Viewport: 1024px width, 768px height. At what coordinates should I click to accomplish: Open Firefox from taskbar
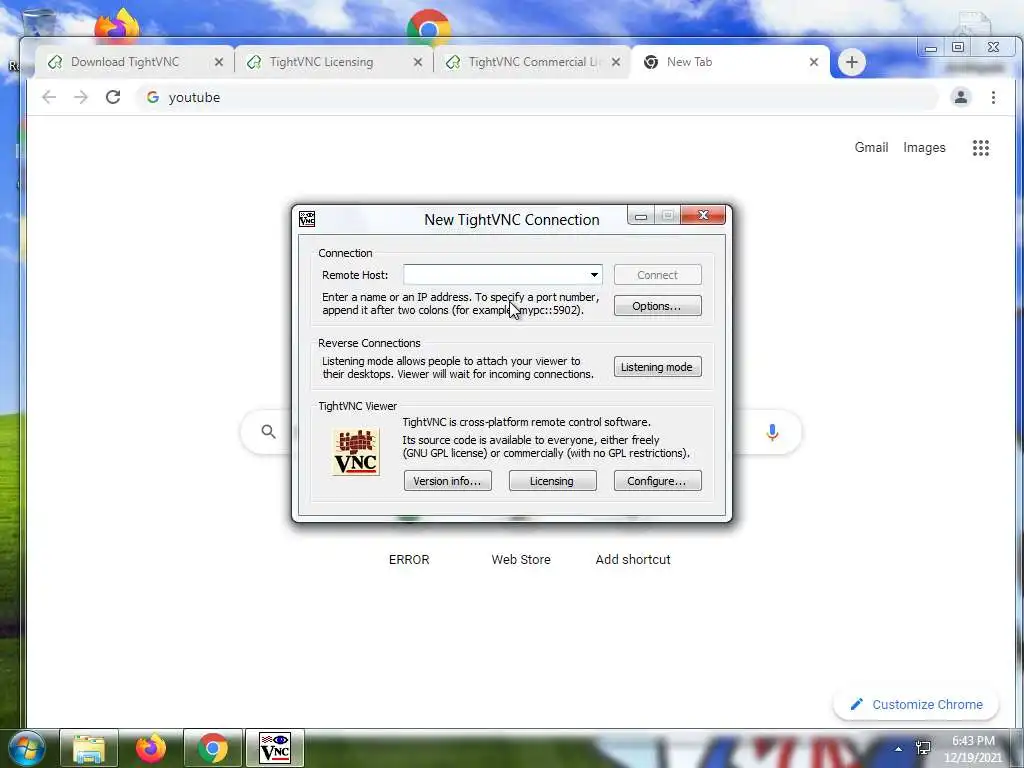pyautogui.click(x=150, y=748)
